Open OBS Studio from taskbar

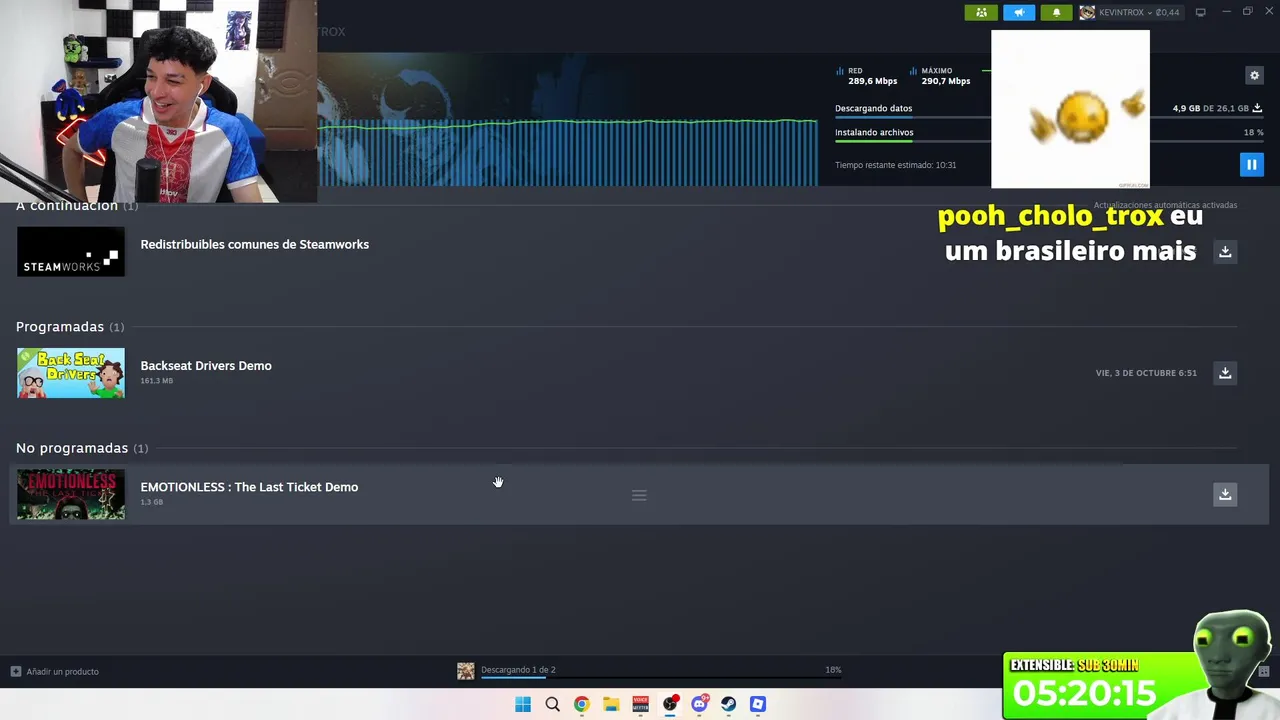[670, 704]
